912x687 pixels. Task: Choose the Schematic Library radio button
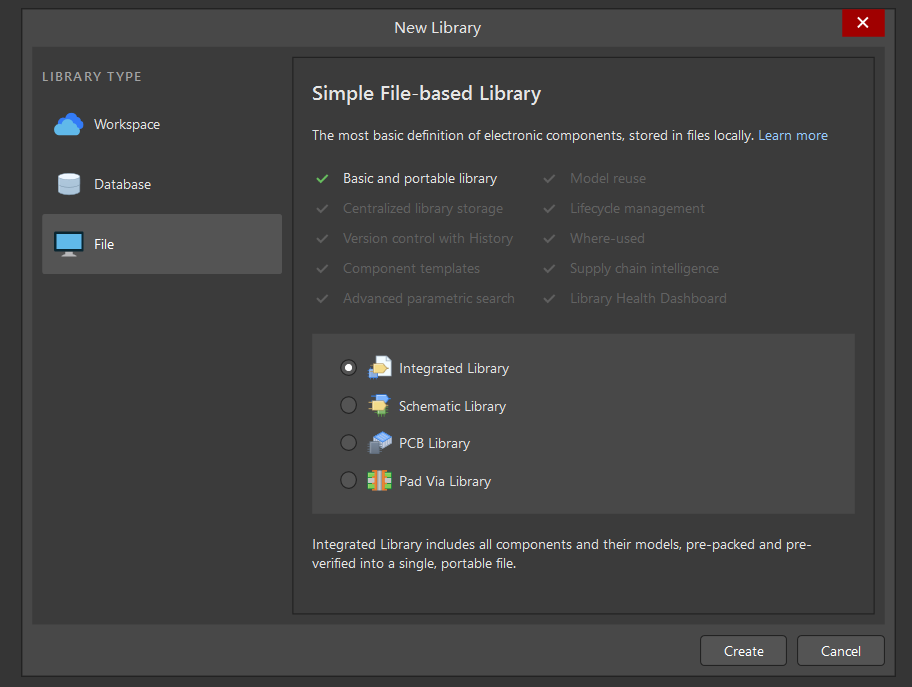pos(348,406)
